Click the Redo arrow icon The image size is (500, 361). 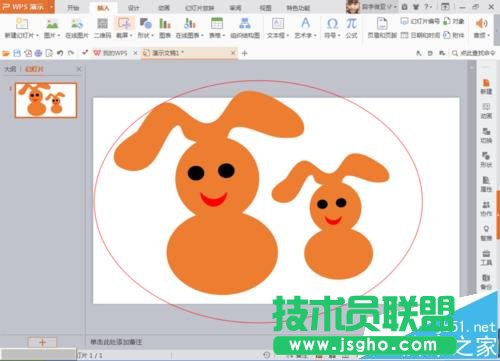[71, 53]
